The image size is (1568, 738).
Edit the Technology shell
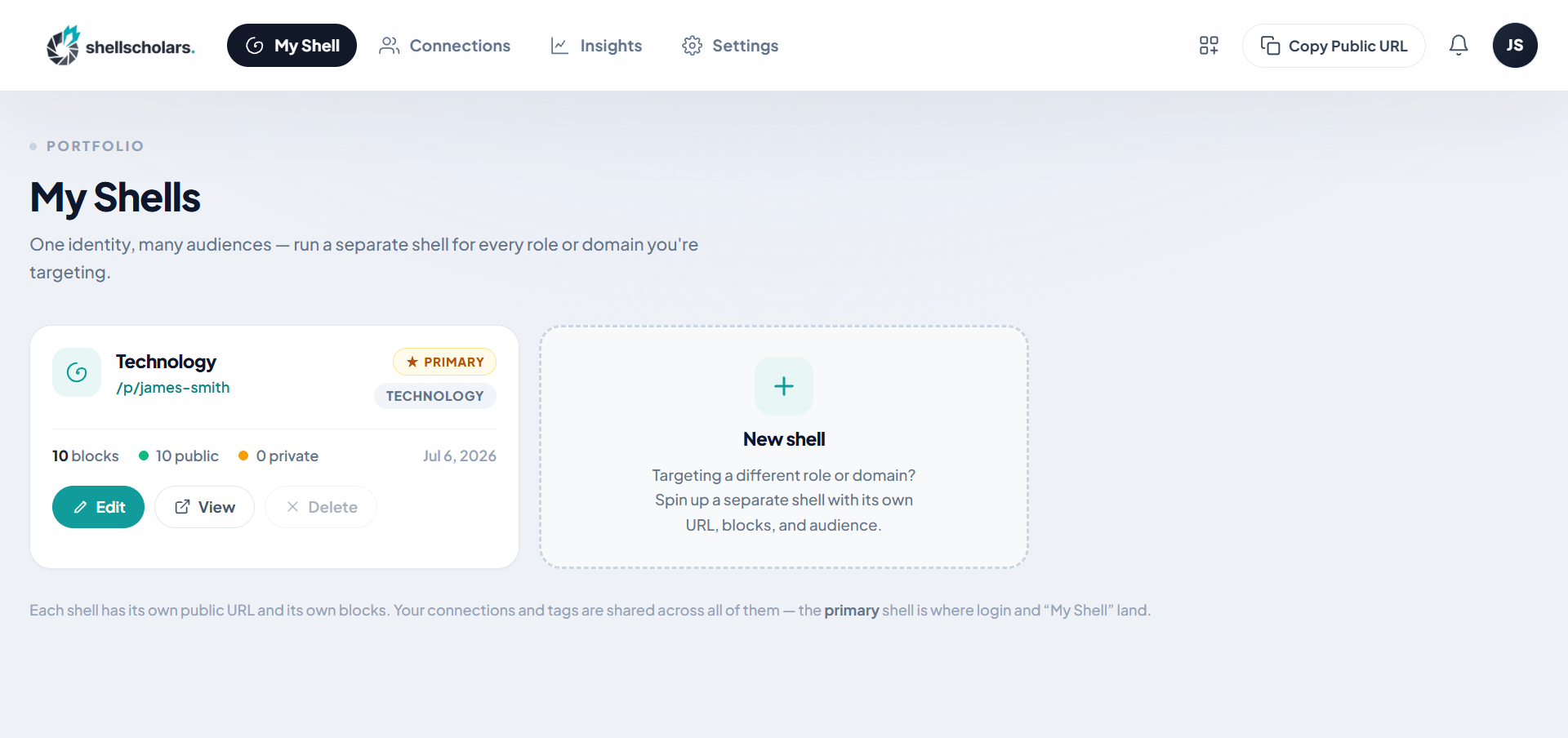(98, 507)
